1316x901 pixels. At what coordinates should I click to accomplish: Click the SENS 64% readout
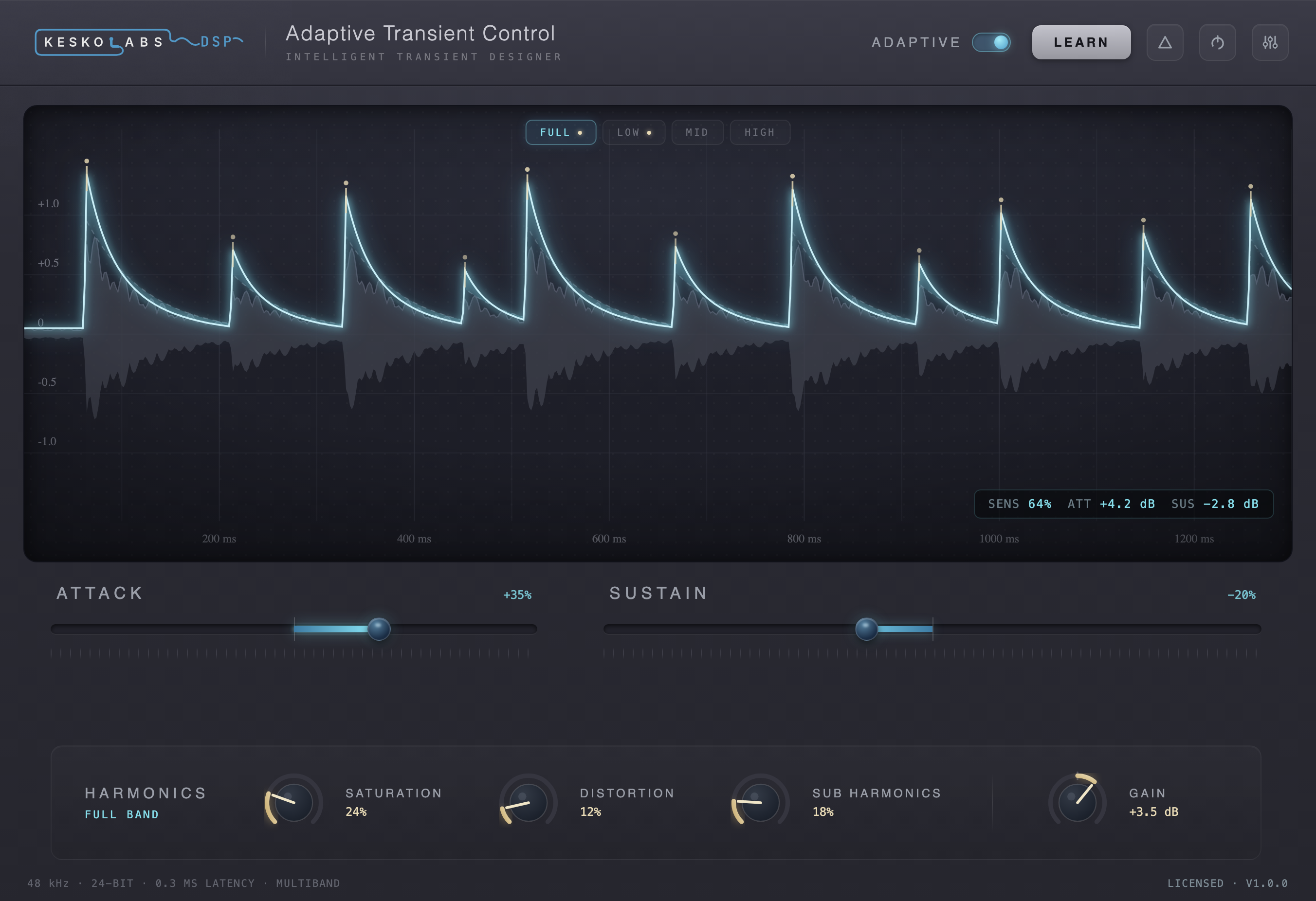point(1020,504)
